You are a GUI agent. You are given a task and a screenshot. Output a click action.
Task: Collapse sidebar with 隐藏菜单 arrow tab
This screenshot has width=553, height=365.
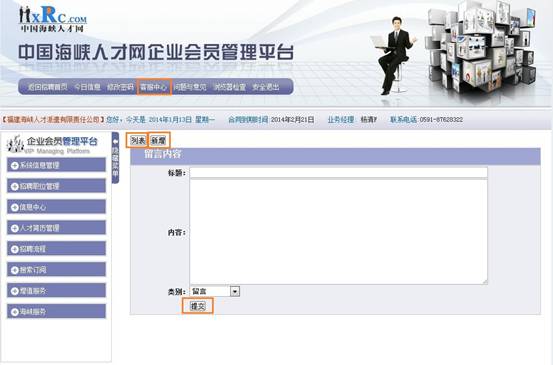(x=115, y=158)
